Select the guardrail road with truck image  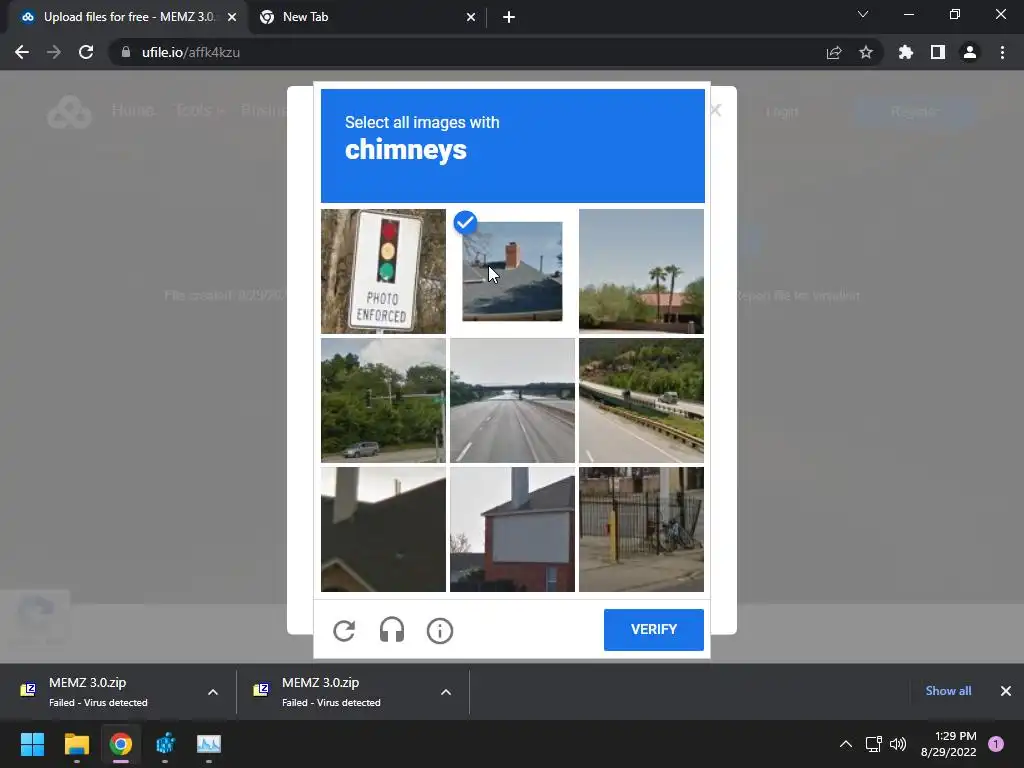(x=641, y=400)
